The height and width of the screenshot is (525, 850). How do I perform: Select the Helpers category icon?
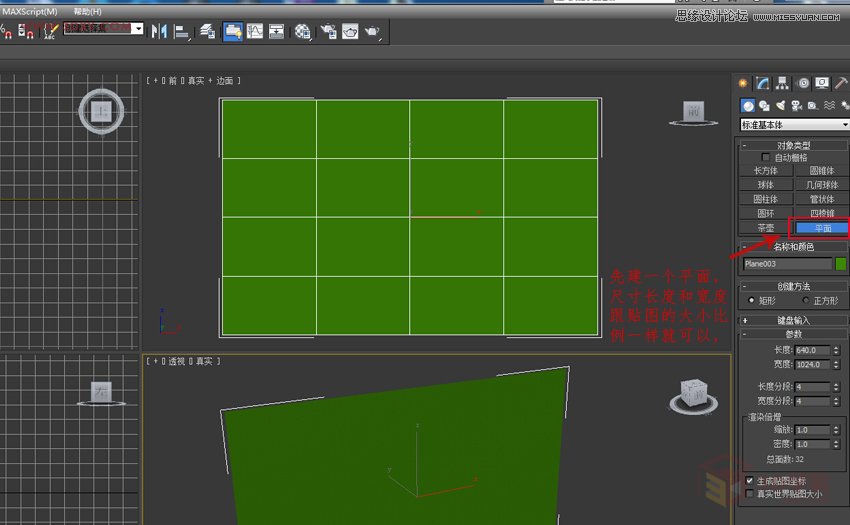[x=813, y=105]
